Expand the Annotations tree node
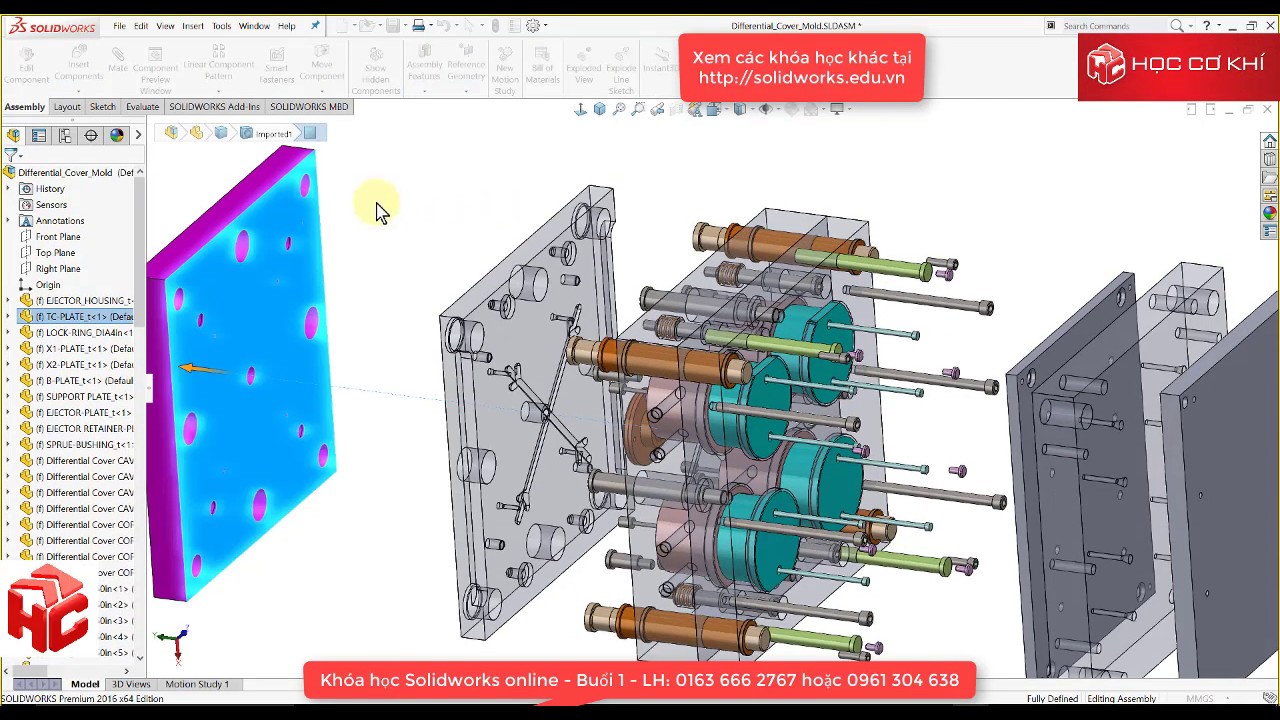This screenshot has width=1280, height=720. point(9,221)
